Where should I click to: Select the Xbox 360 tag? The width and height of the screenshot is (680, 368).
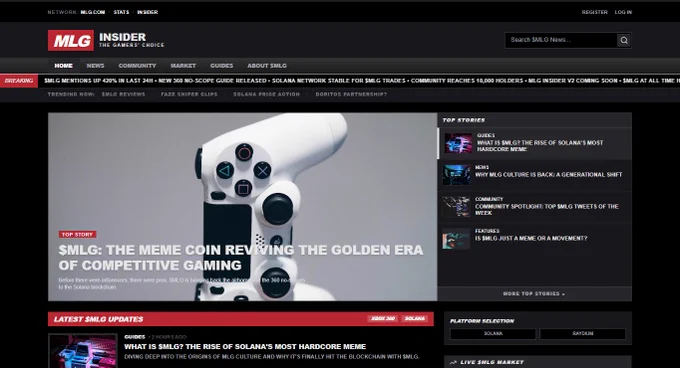383,319
